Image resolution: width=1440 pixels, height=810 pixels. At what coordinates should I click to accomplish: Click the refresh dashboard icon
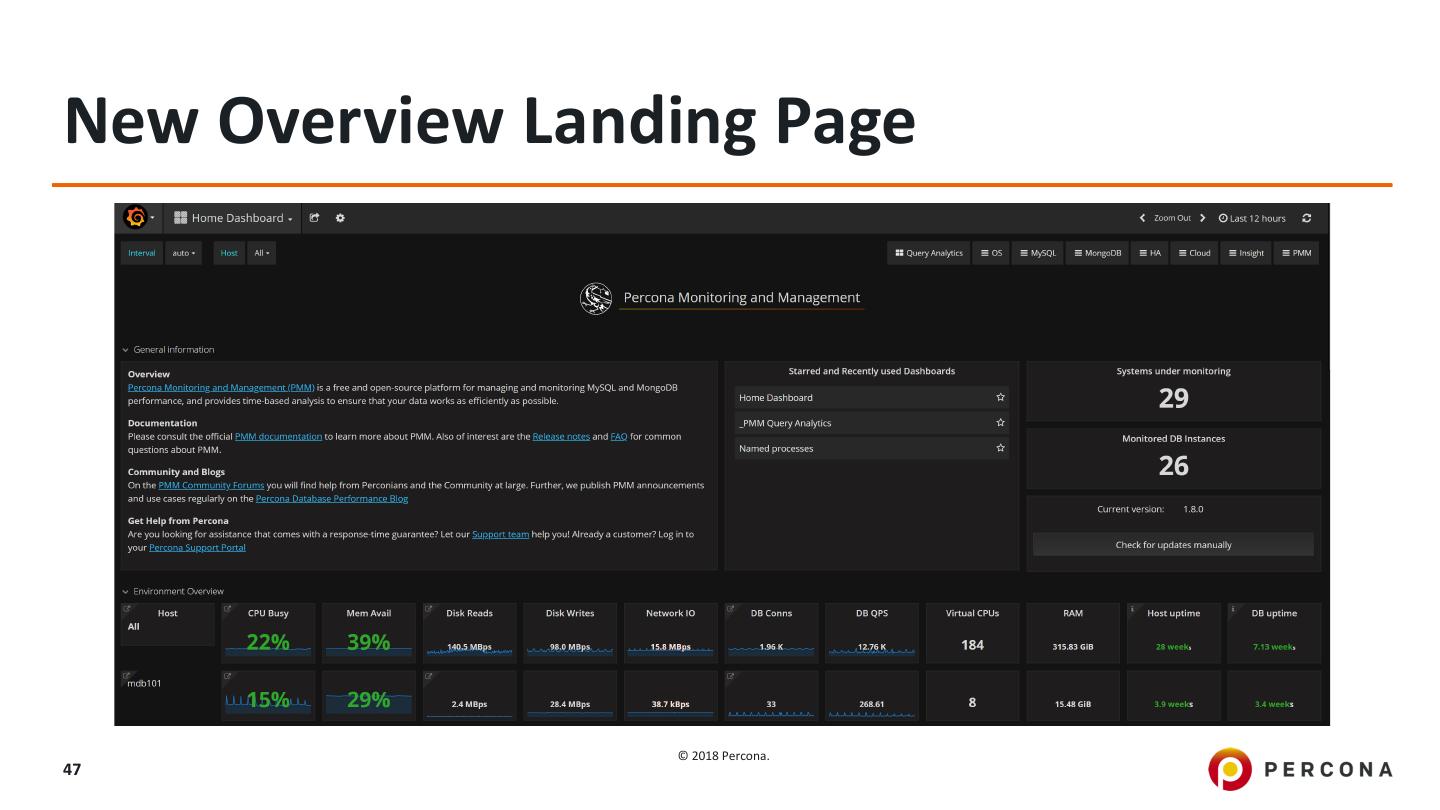(x=1306, y=218)
